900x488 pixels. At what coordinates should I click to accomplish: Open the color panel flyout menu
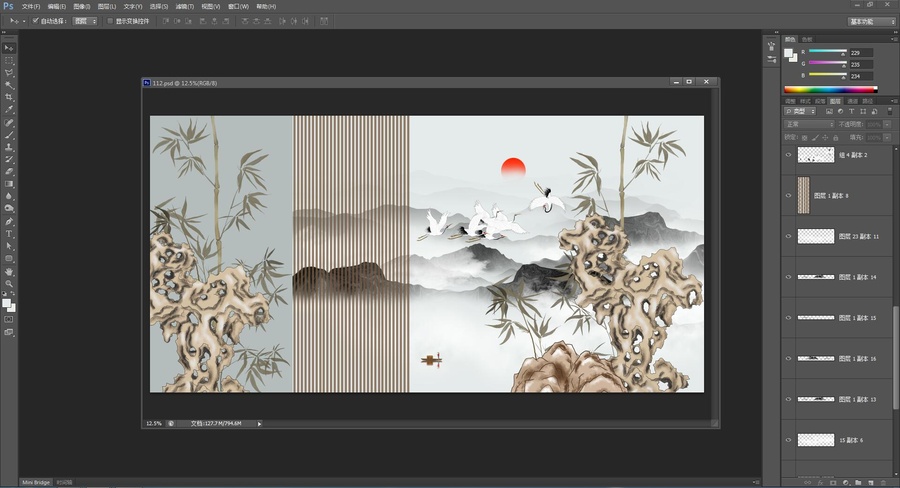[x=894, y=39]
